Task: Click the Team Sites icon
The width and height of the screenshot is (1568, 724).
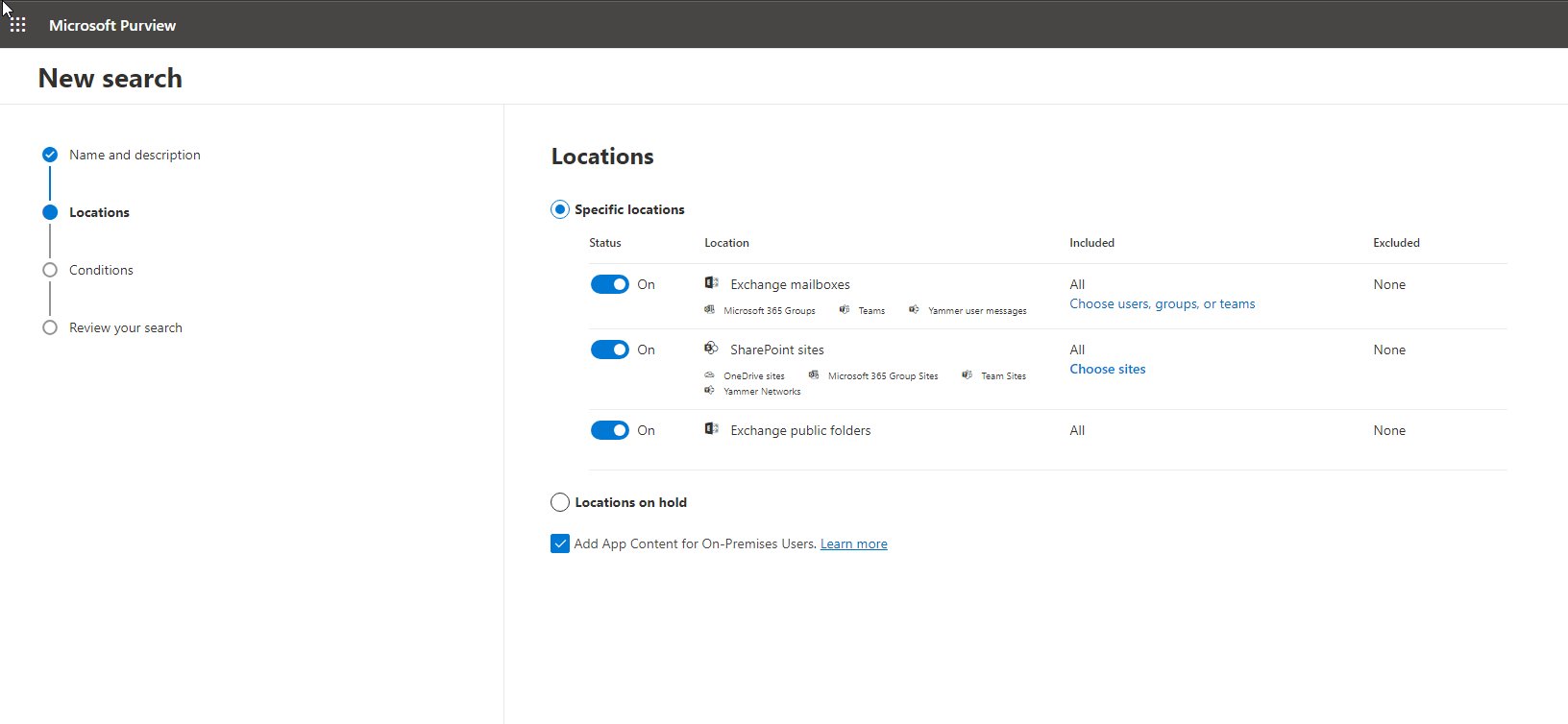Action: 967,375
